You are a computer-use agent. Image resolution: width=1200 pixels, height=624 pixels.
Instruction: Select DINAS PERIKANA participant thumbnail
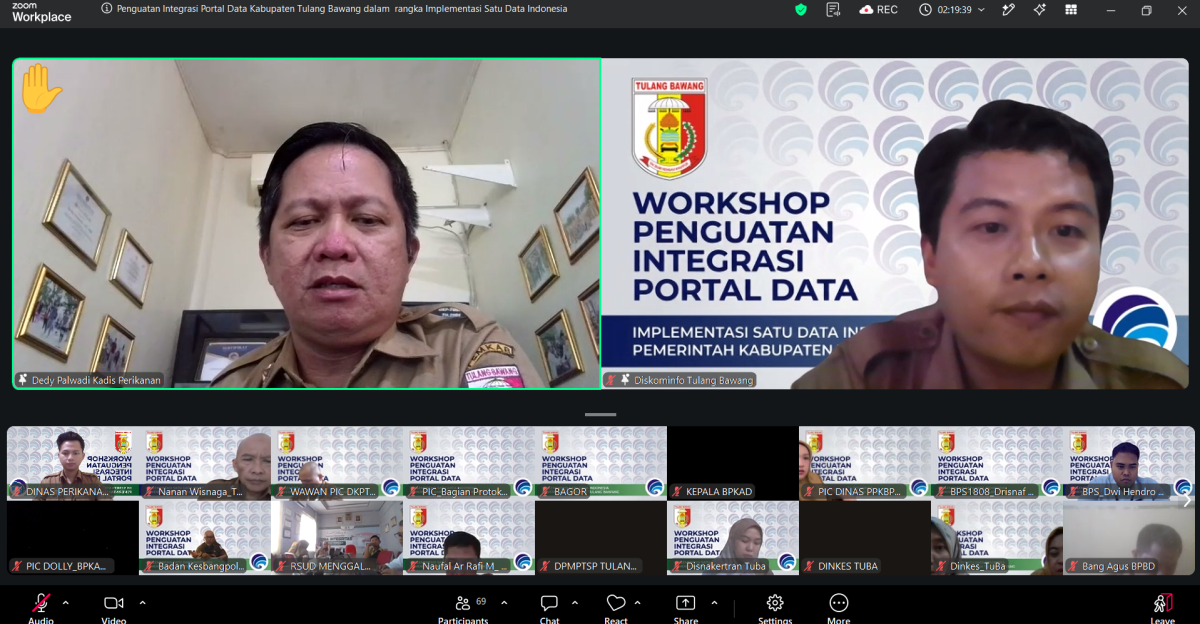point(73,463)
